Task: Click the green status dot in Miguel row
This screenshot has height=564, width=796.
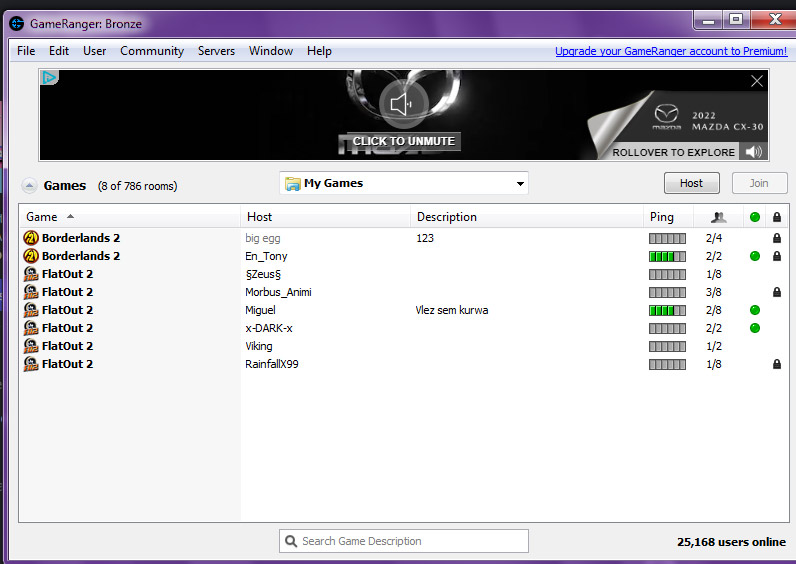Action: click(755, 310)
